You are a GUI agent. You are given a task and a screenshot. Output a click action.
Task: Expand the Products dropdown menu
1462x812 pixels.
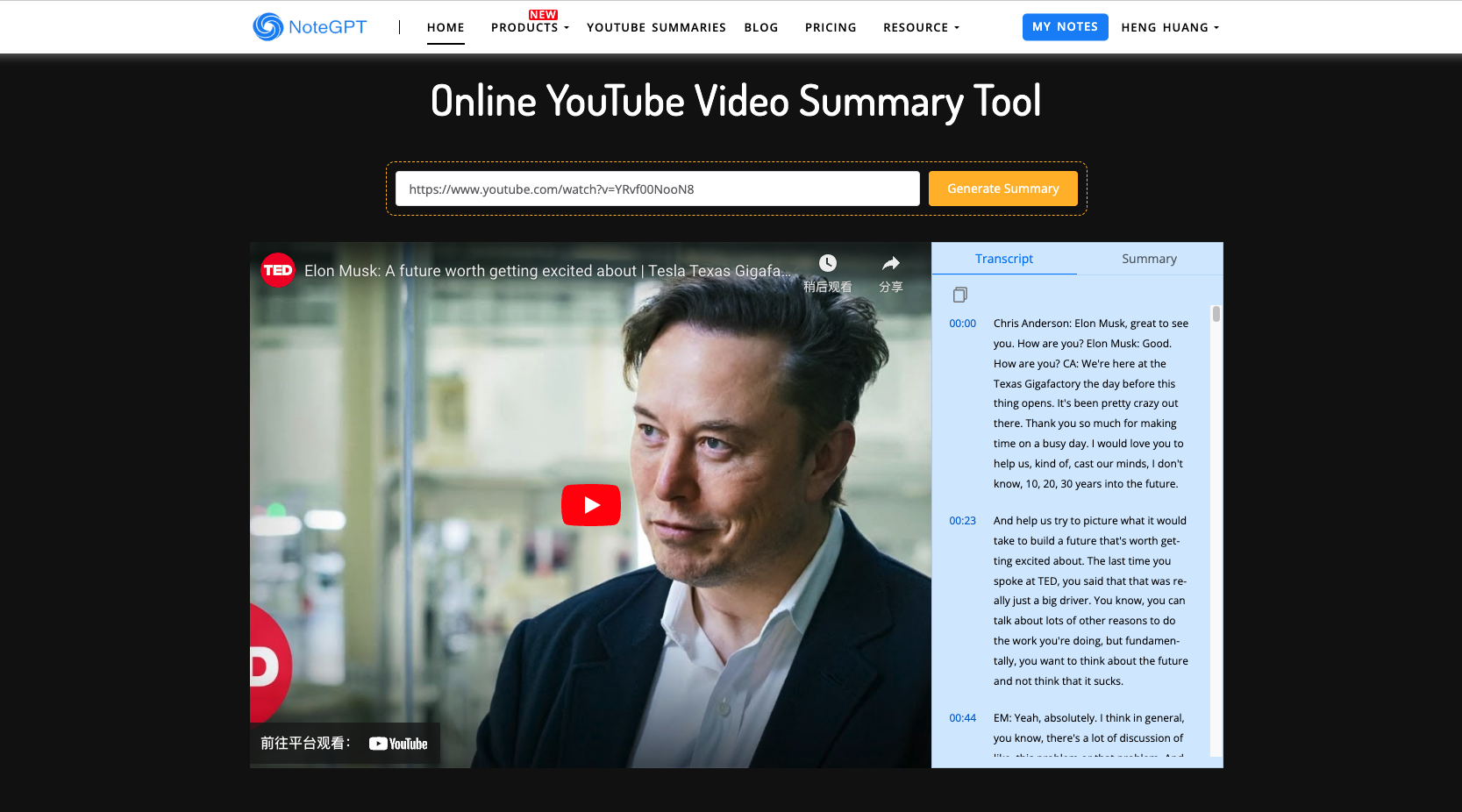click(530, 27)
